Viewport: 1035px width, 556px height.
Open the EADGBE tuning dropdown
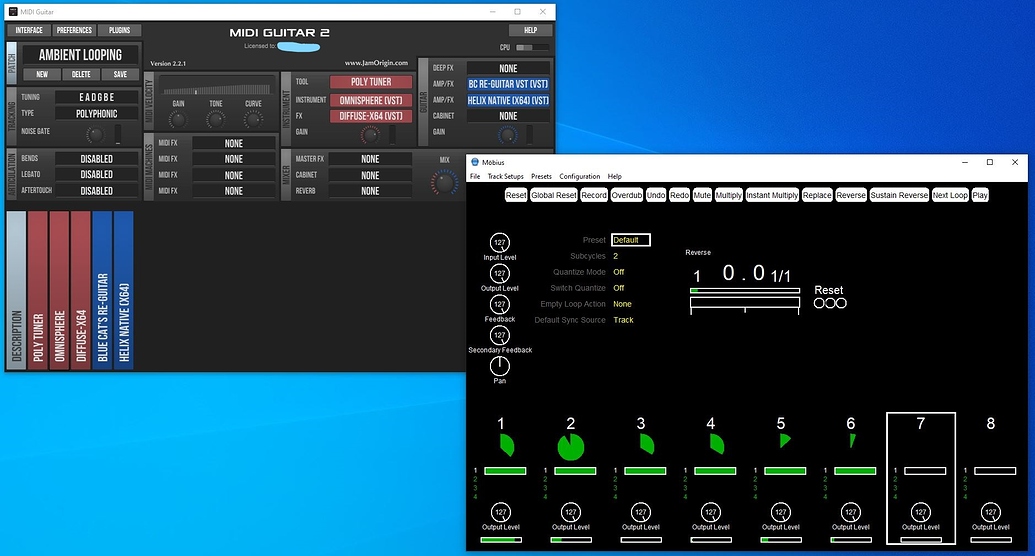pos(96,97)
